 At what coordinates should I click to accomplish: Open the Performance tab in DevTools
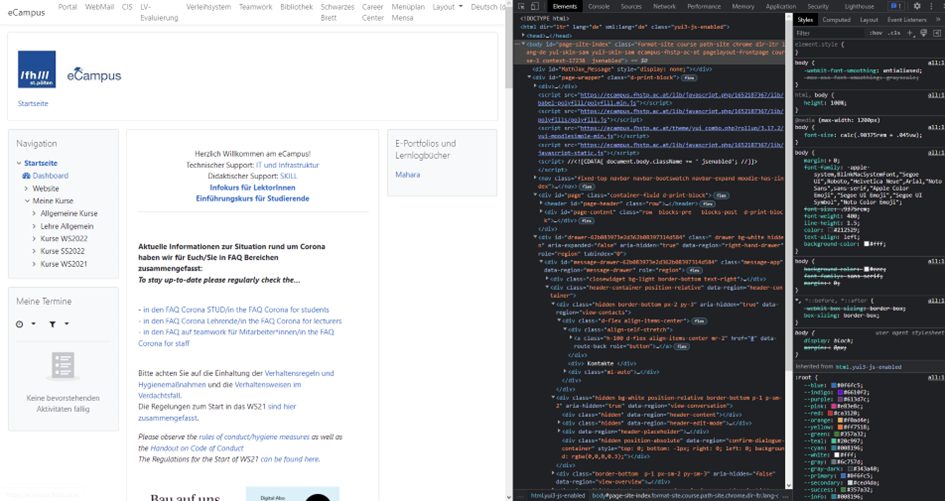(704, 6)
